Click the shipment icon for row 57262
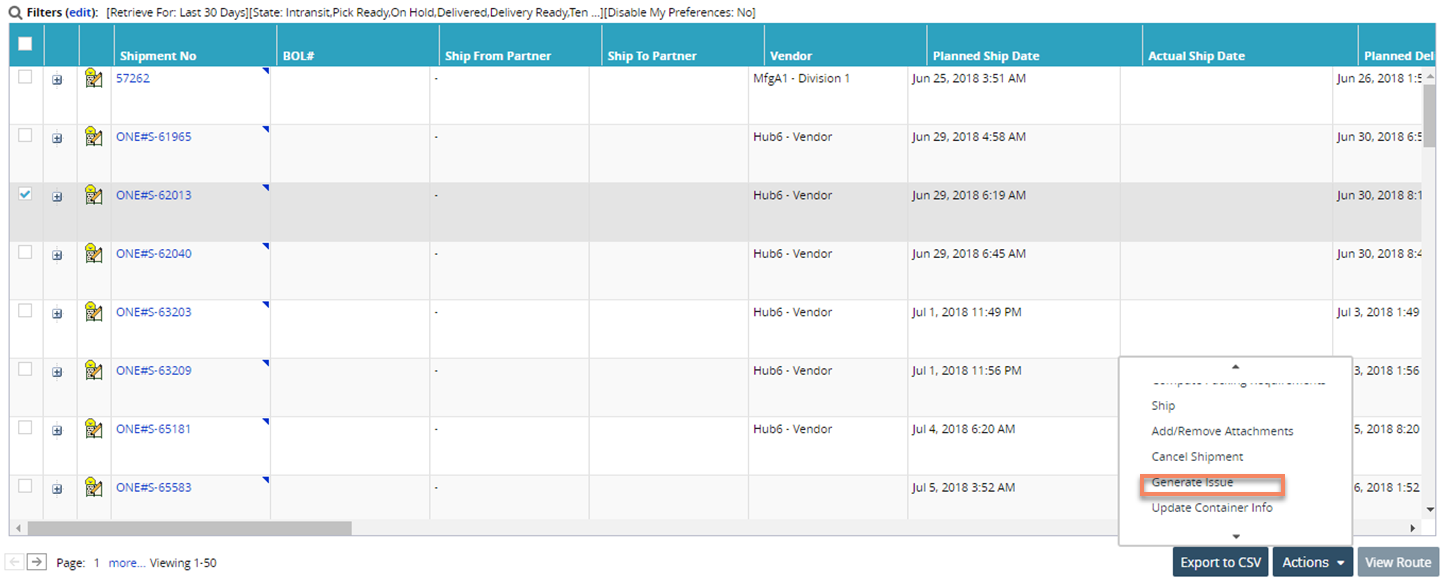The height and width of the screenshot is (582, 1448). [x=94, y=79]
